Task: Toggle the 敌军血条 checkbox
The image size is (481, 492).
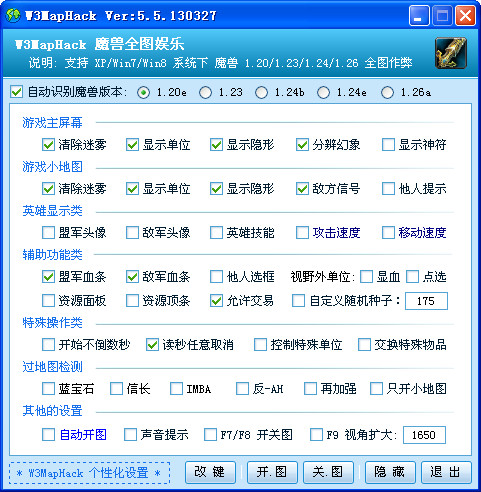Action: coord(132,277)
